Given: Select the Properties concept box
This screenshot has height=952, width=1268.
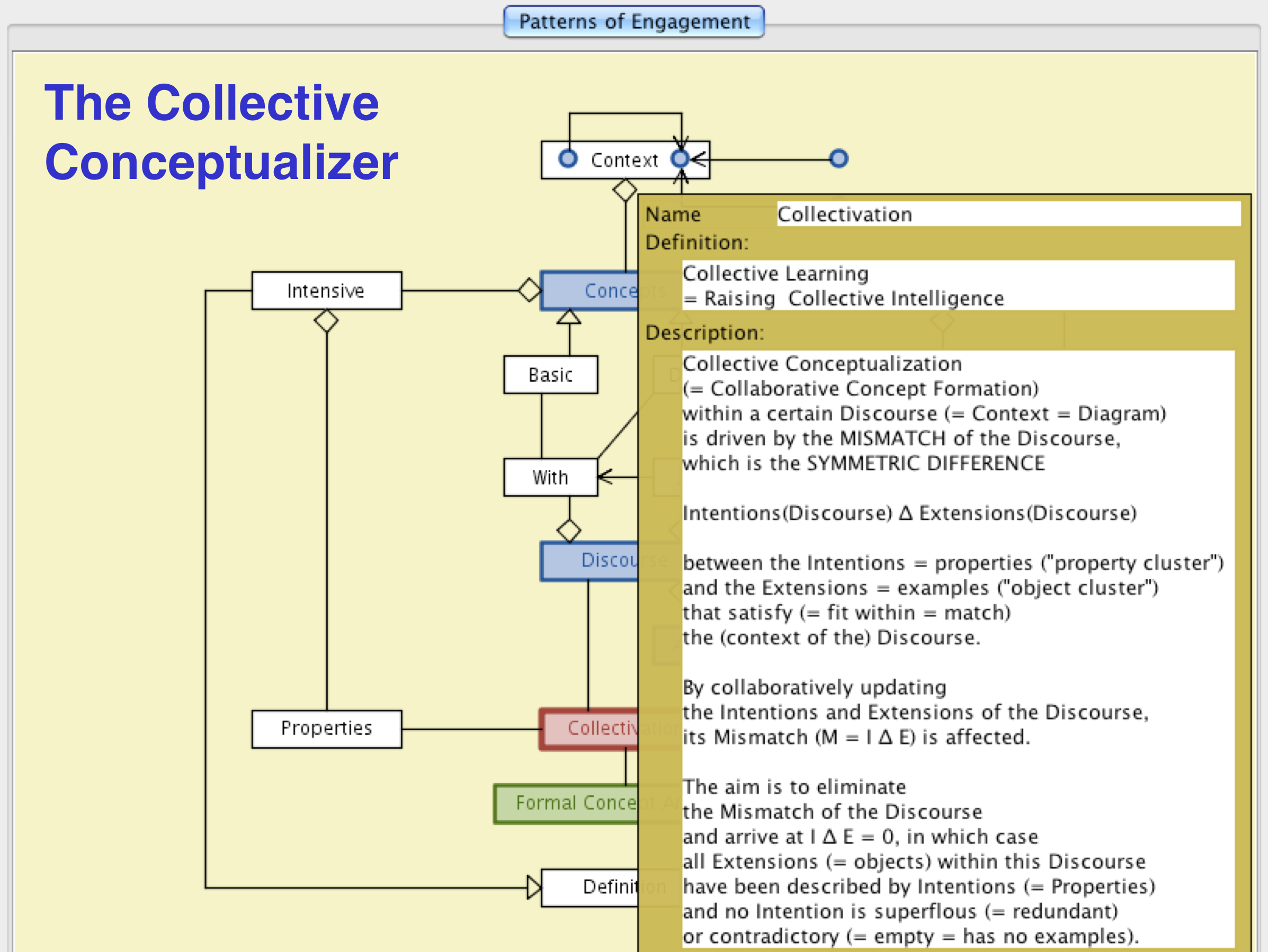Looking at the screenshot, I should pyautogui.click(x=326, y=729).
